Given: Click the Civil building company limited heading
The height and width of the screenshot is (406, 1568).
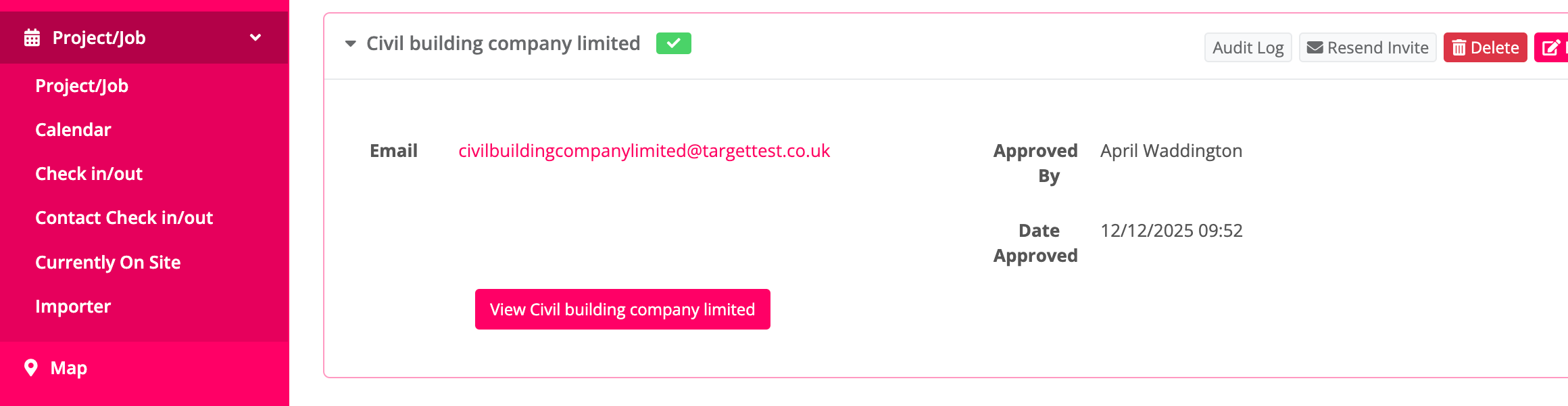Looking at the screenshot, I should [x=503, y=44].
